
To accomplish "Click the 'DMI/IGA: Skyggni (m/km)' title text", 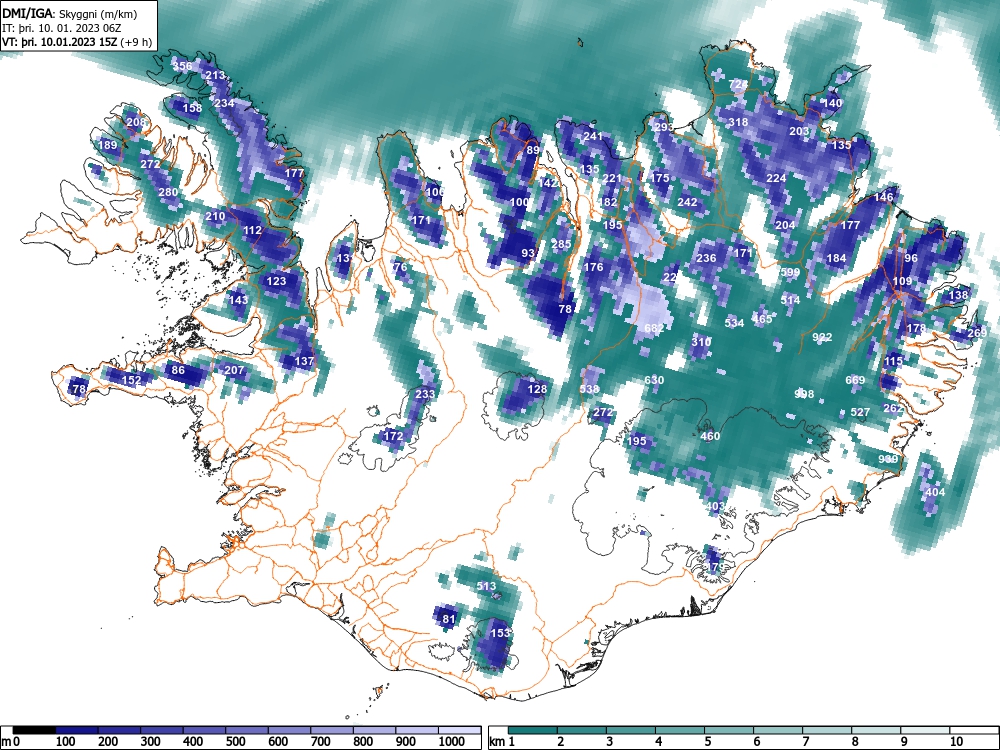I will [70, 13].
